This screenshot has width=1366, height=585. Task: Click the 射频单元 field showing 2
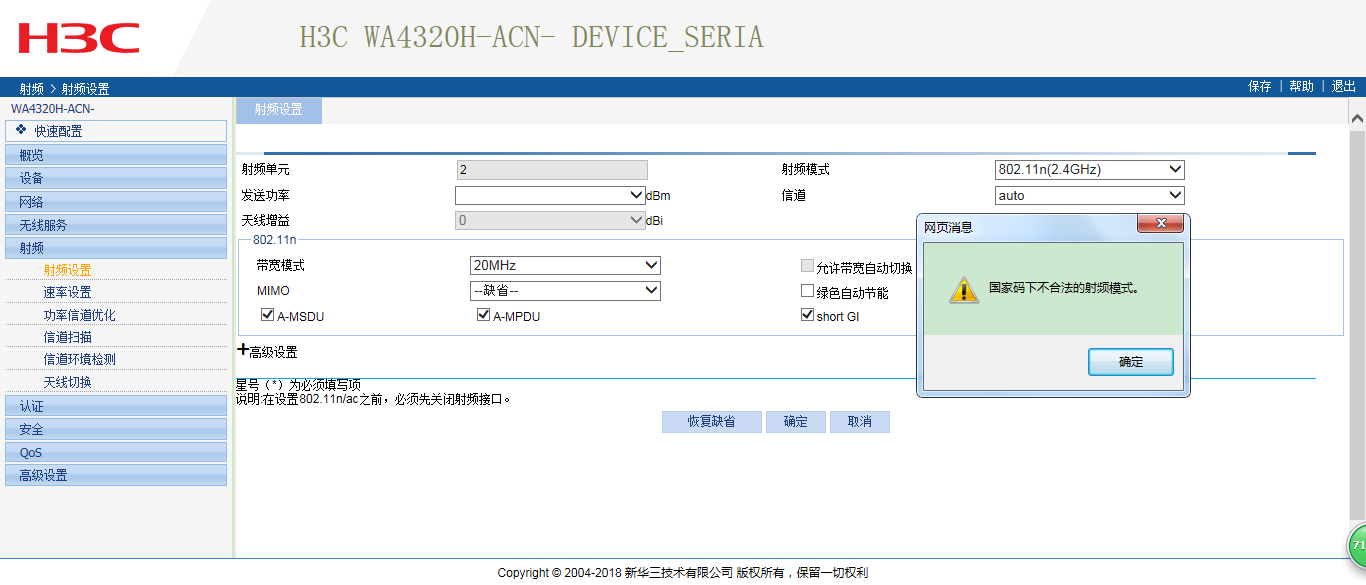(552, 170)
